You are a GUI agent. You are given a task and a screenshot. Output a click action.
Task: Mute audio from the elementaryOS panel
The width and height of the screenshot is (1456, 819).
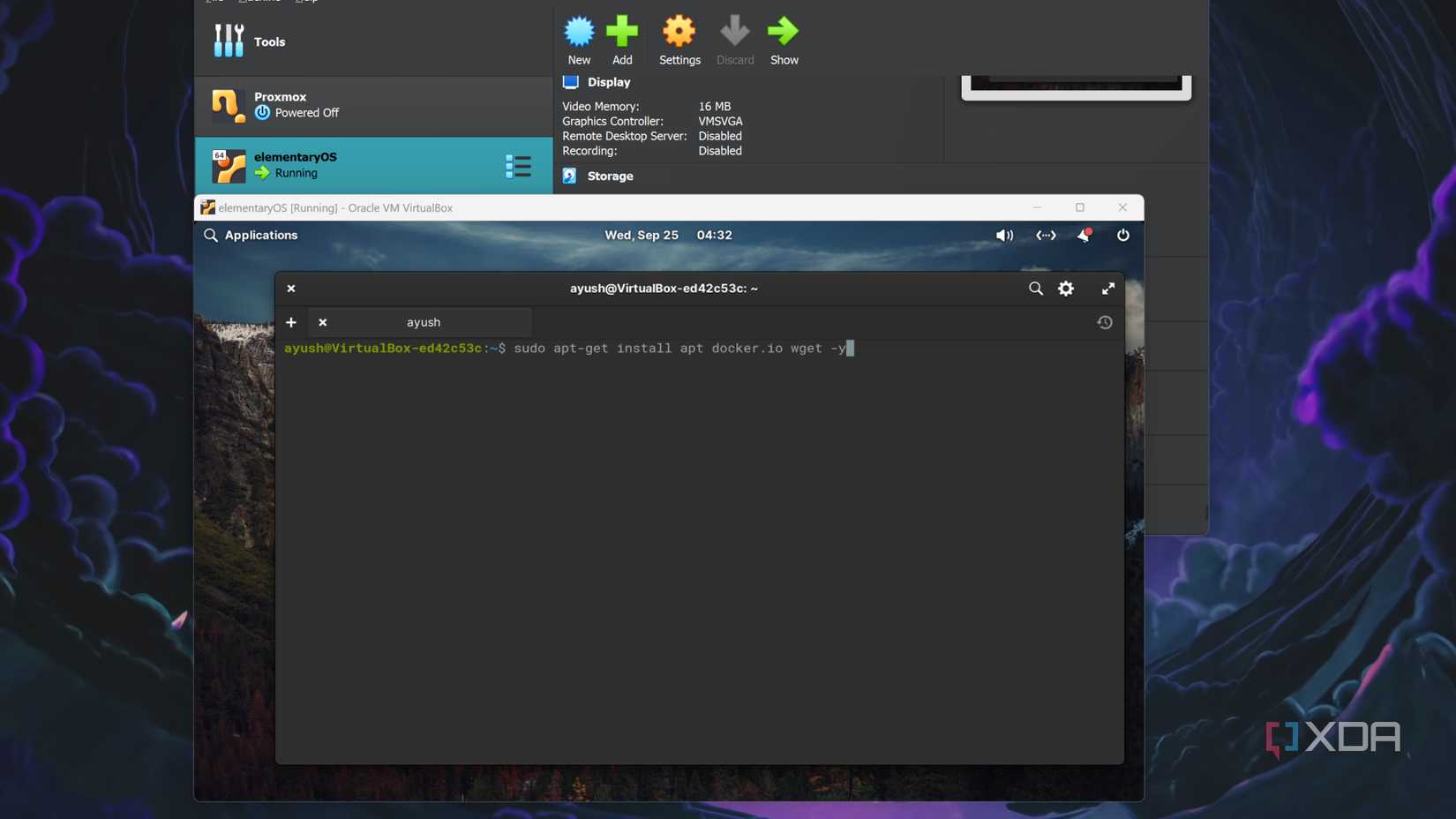tap(1004, 236)
